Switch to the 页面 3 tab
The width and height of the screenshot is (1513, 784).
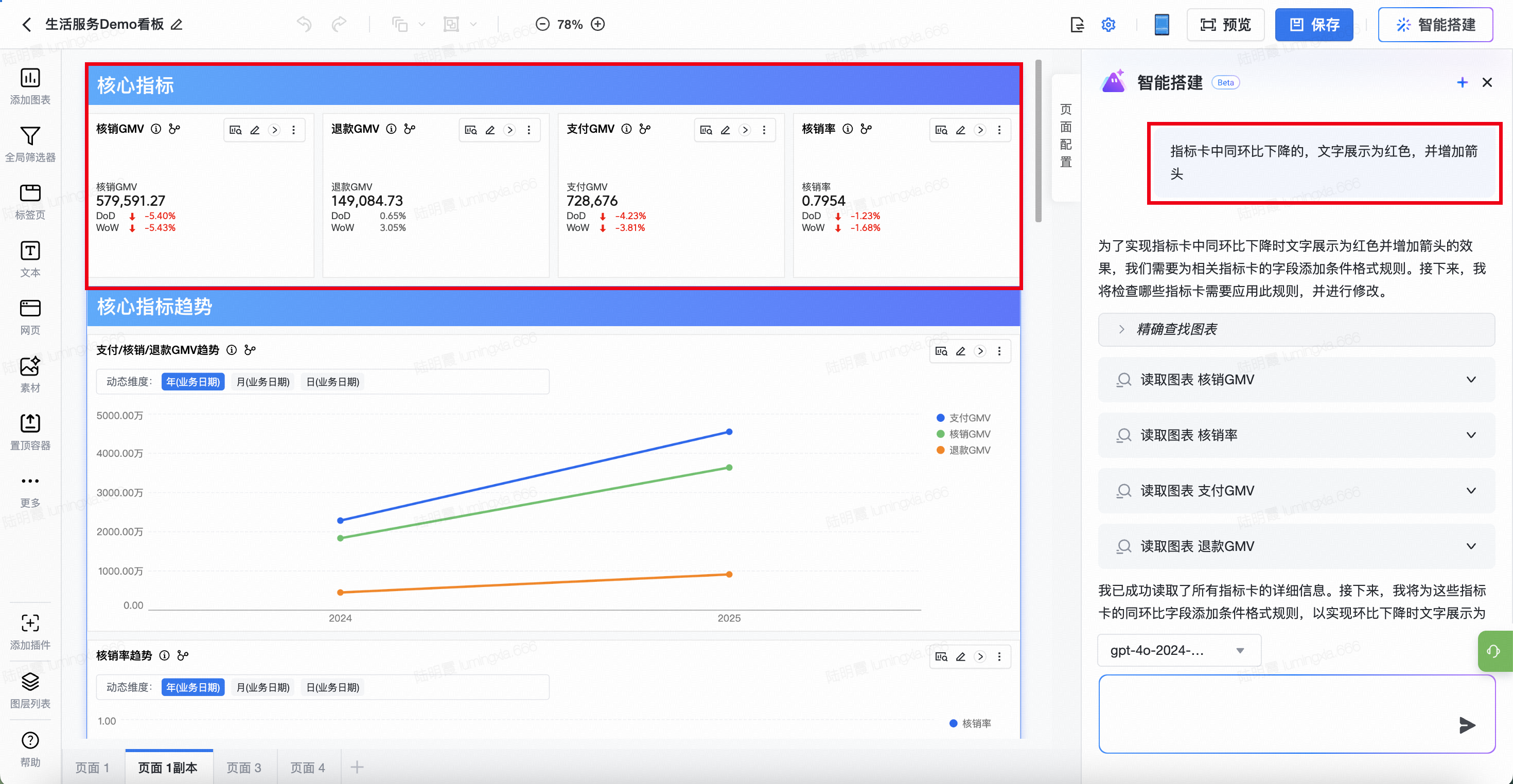point(244,768)
